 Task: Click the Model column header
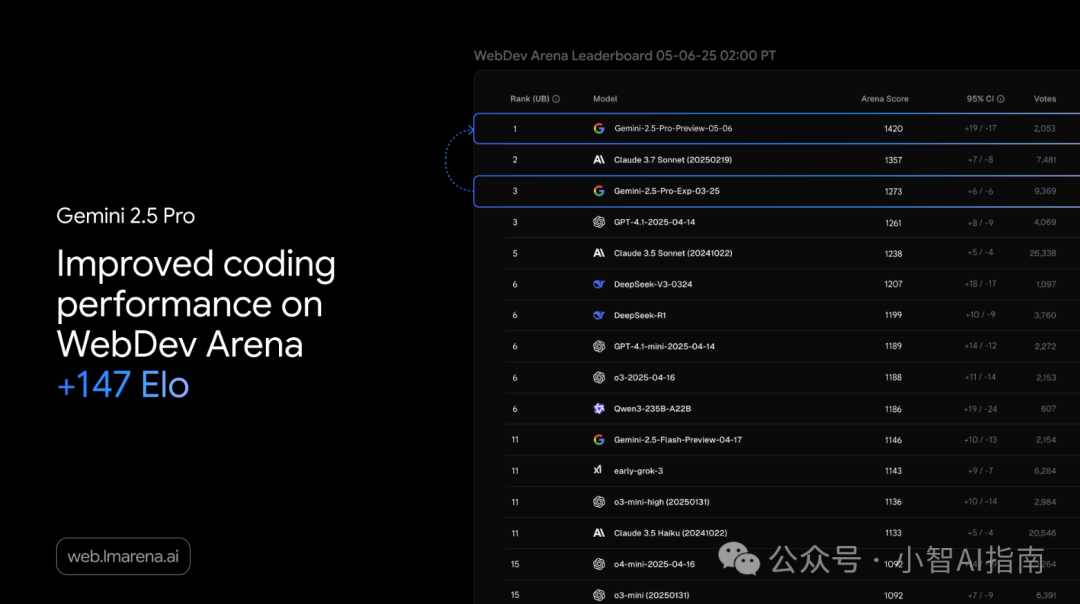605,99
